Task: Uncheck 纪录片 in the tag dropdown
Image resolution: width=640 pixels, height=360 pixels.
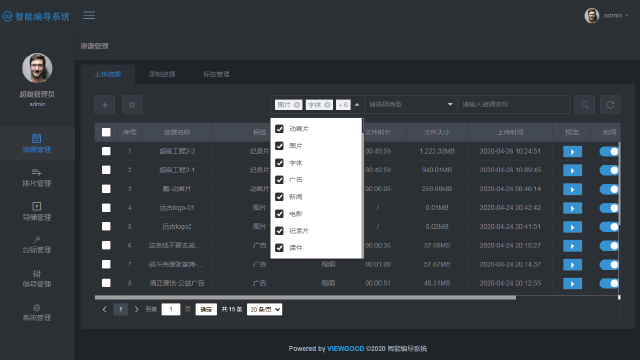Action: coord(279,231)
